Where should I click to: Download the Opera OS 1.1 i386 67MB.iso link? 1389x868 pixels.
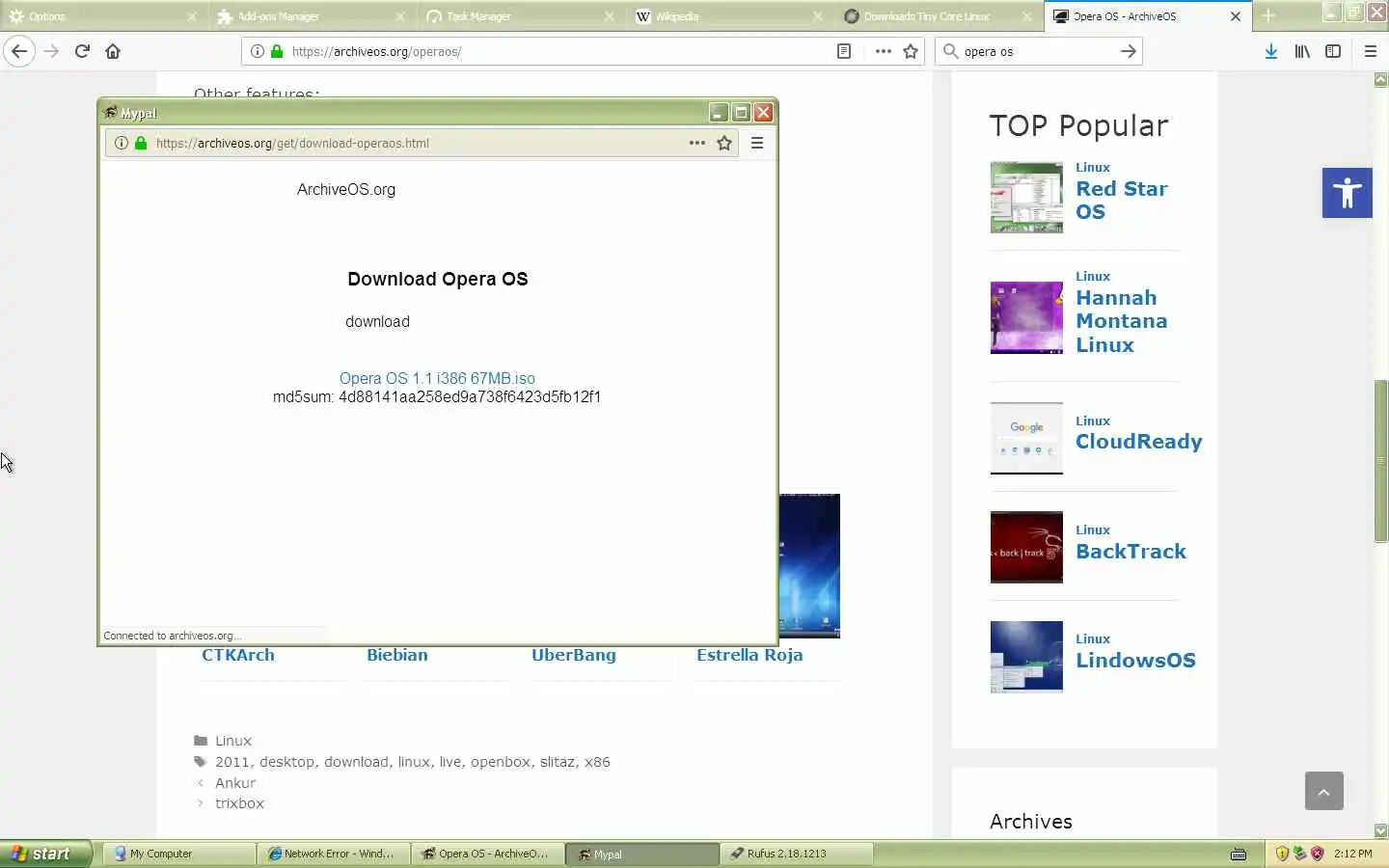tap(437, 378)
